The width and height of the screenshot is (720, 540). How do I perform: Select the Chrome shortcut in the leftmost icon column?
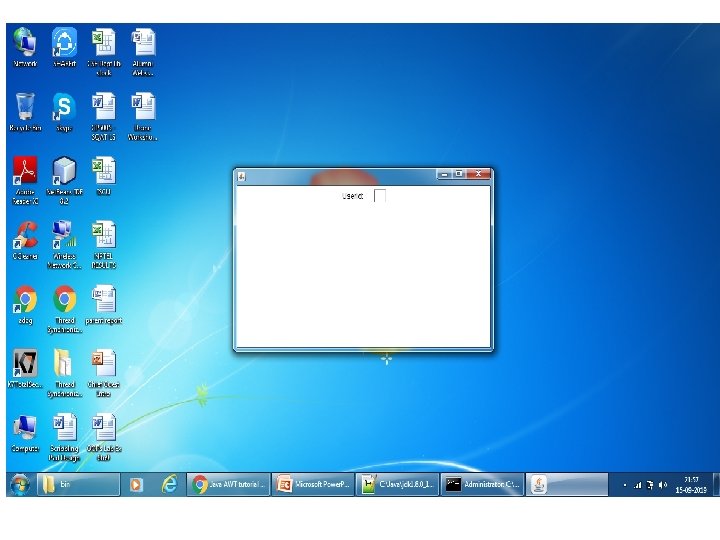25,304
